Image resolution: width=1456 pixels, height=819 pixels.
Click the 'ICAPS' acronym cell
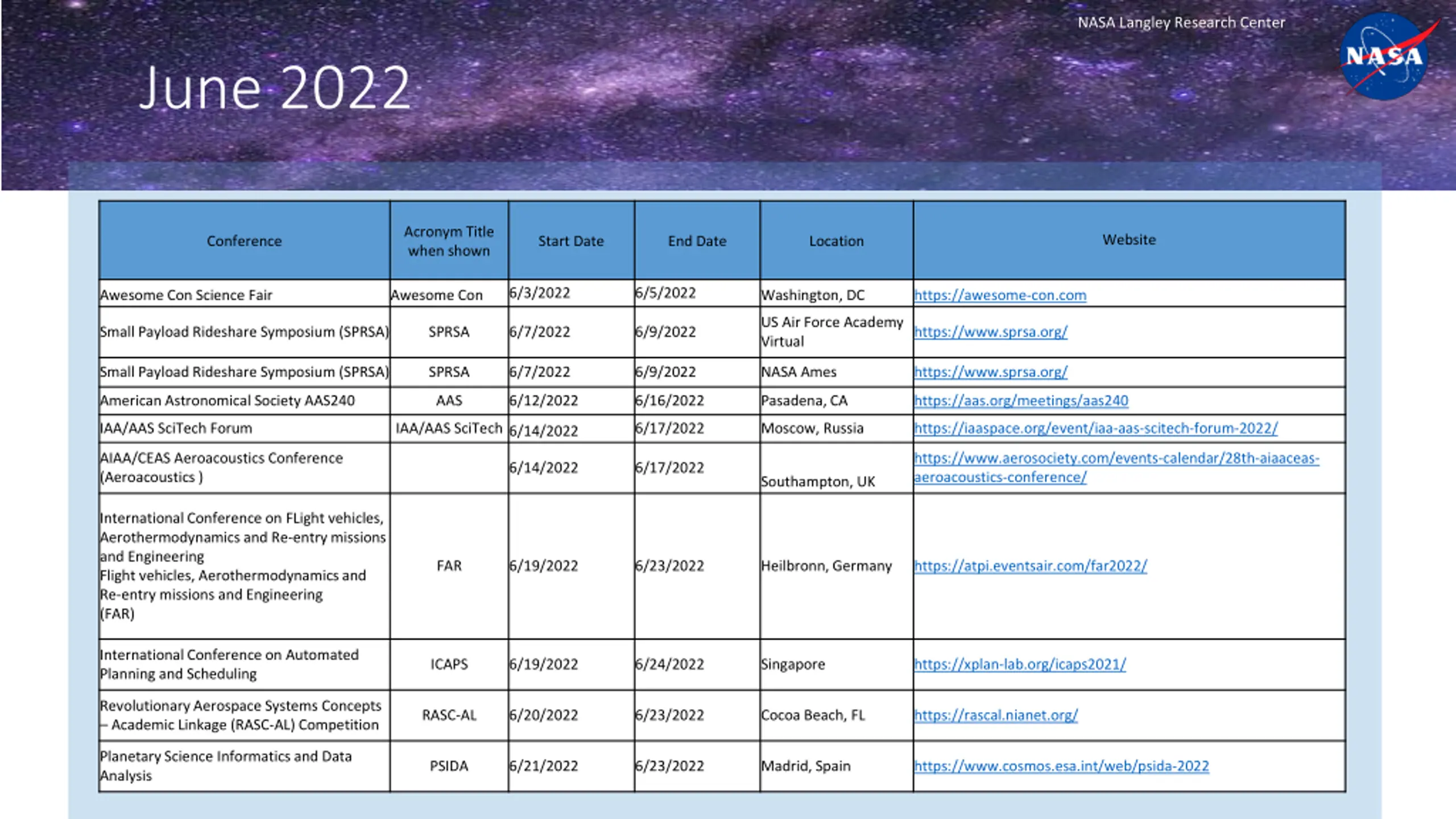coord(449,664)
